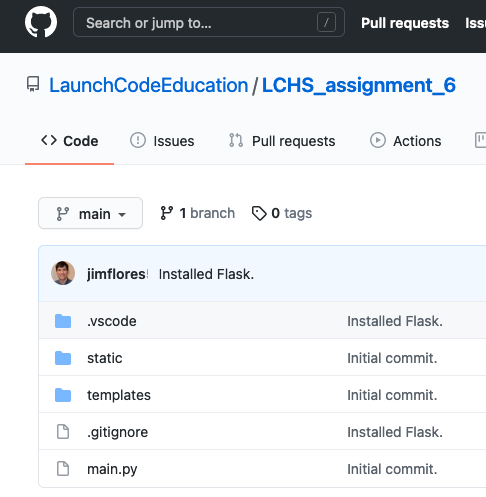Screen dimensions: 486x497
Task: Switch to the Actions tab
Action: (406, 141)
